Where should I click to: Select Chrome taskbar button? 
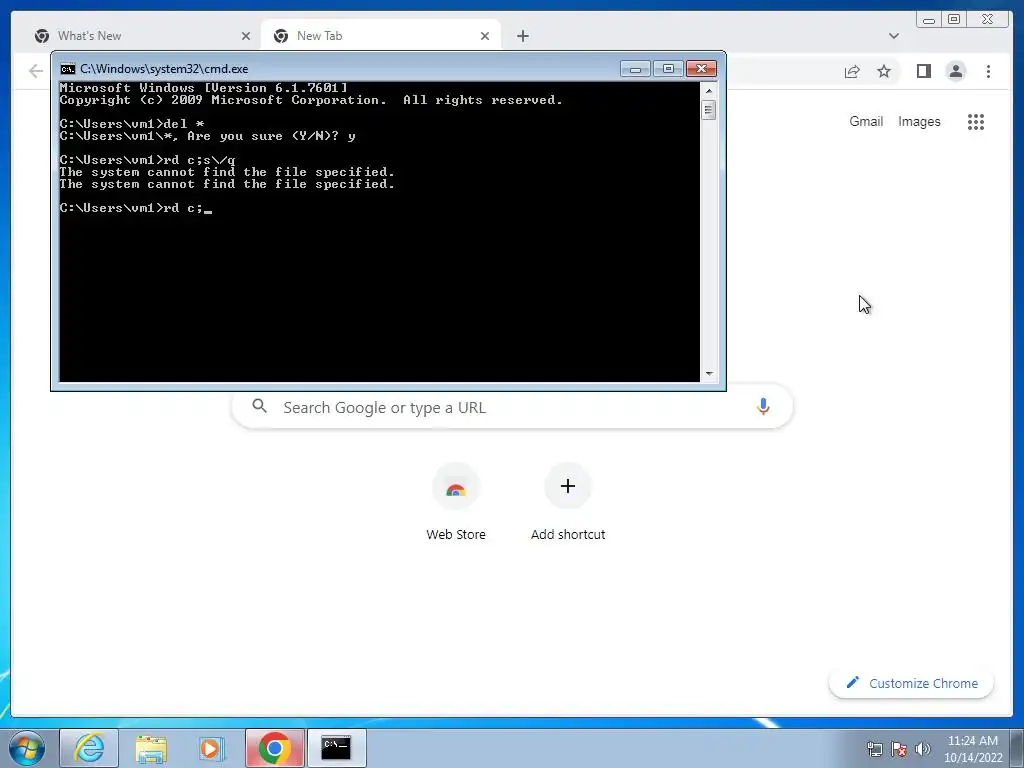(x=274, y=748)
